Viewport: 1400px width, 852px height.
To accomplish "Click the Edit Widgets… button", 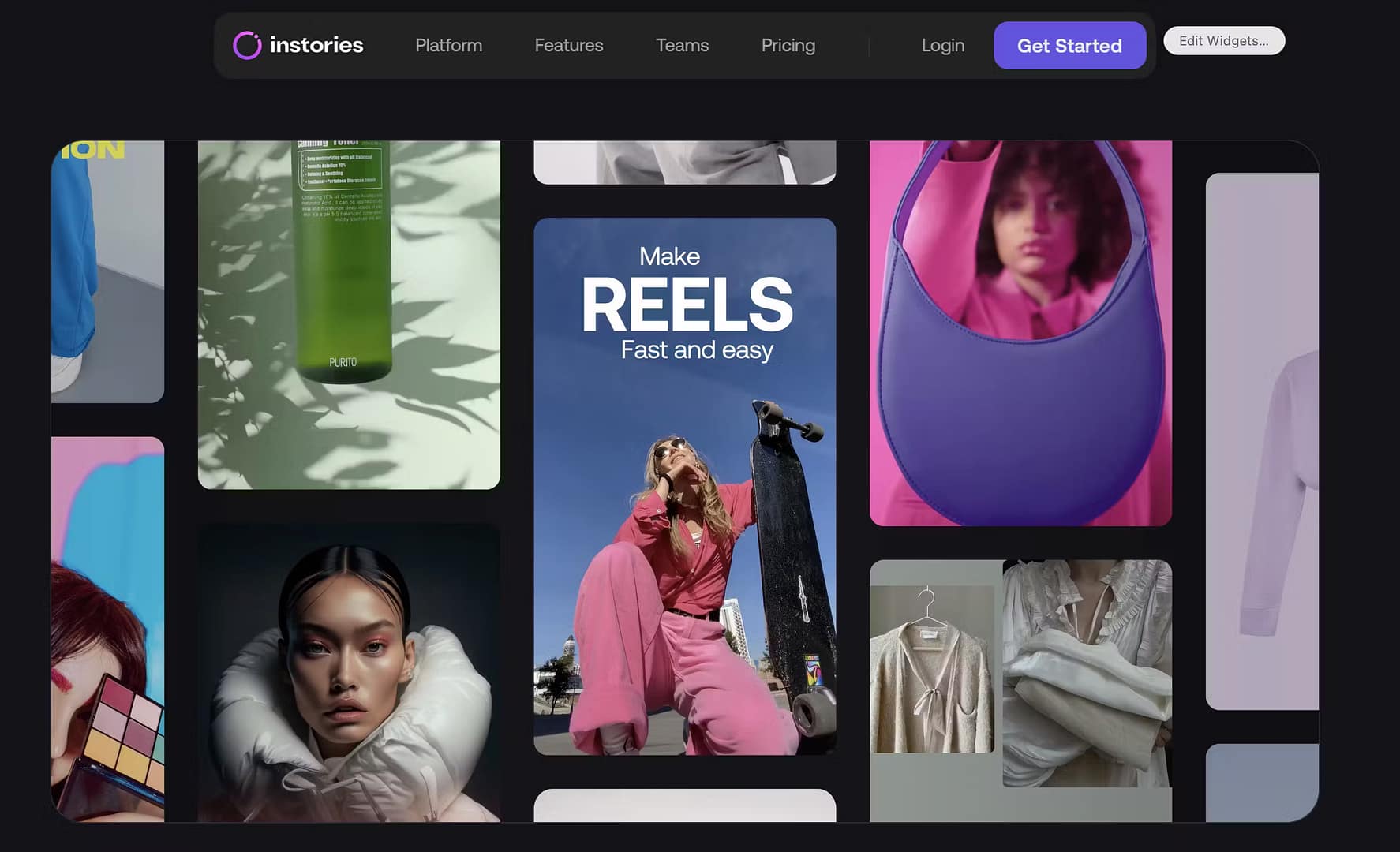I will [x=1223, y=41].
